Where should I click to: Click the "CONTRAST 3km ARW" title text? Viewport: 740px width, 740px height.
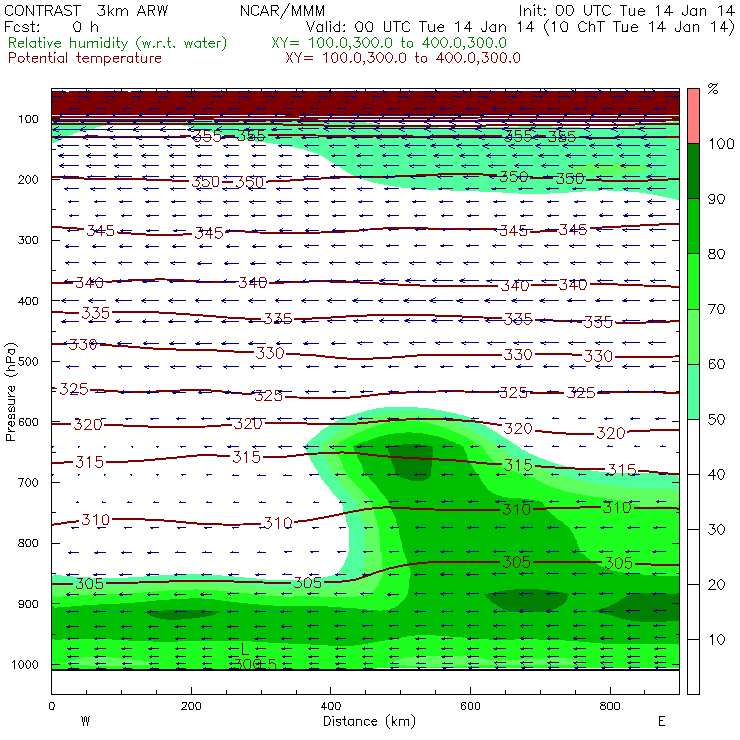[86, 11]
